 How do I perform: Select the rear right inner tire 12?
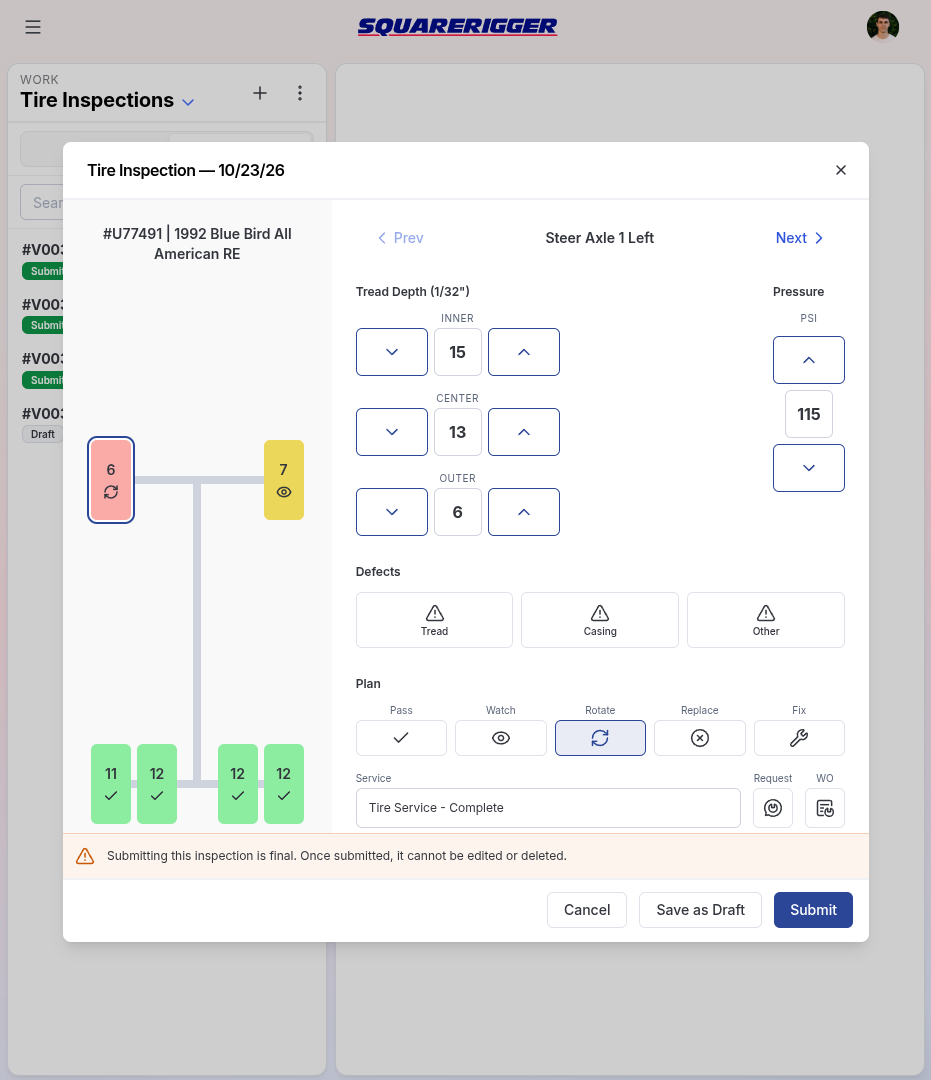coord(238,784)
